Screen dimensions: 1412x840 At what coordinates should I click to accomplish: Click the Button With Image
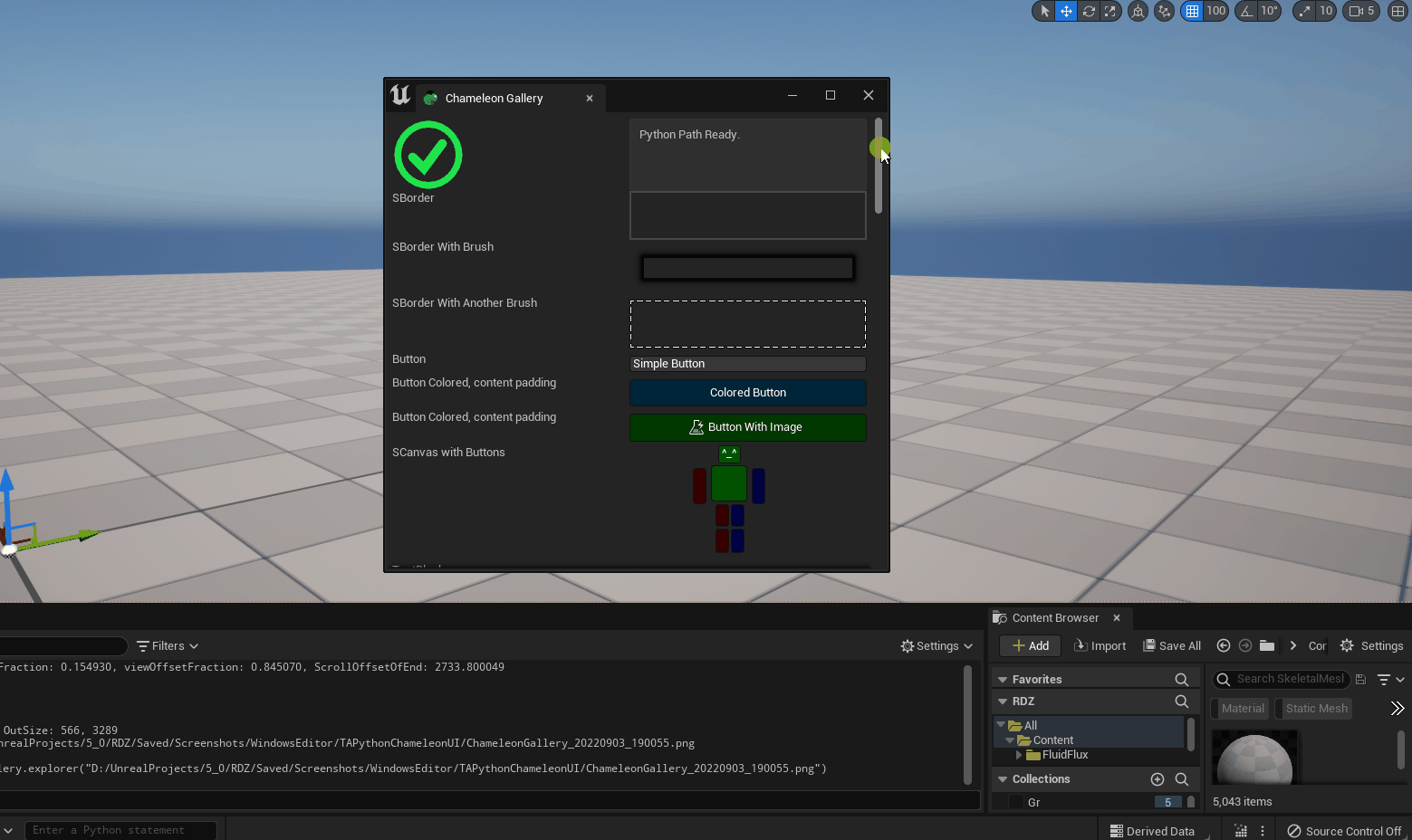point(748,427)
